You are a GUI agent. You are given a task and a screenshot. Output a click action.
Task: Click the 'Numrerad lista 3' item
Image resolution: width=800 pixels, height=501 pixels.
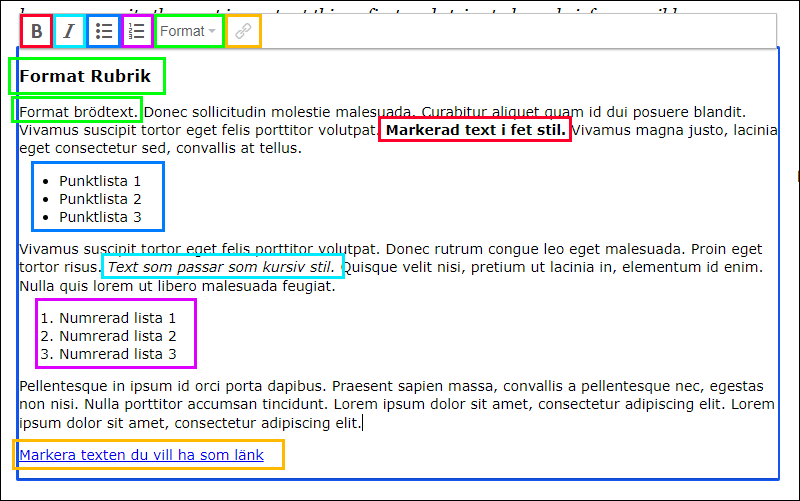(x=117, y=354)
